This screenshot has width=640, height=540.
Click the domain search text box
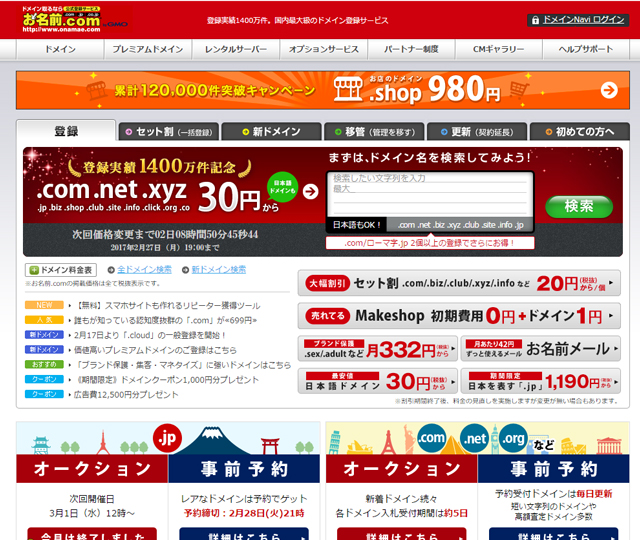point(430,194)
